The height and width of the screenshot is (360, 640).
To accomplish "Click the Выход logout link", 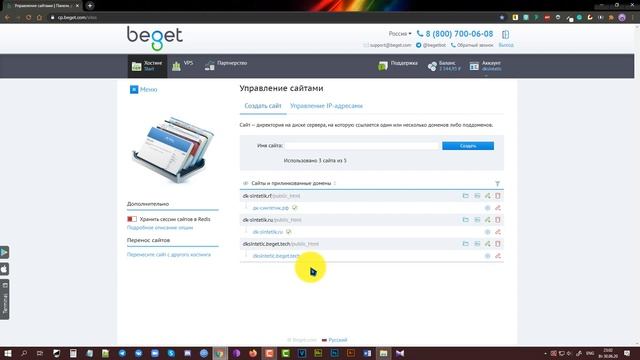I will coord(506,45).
